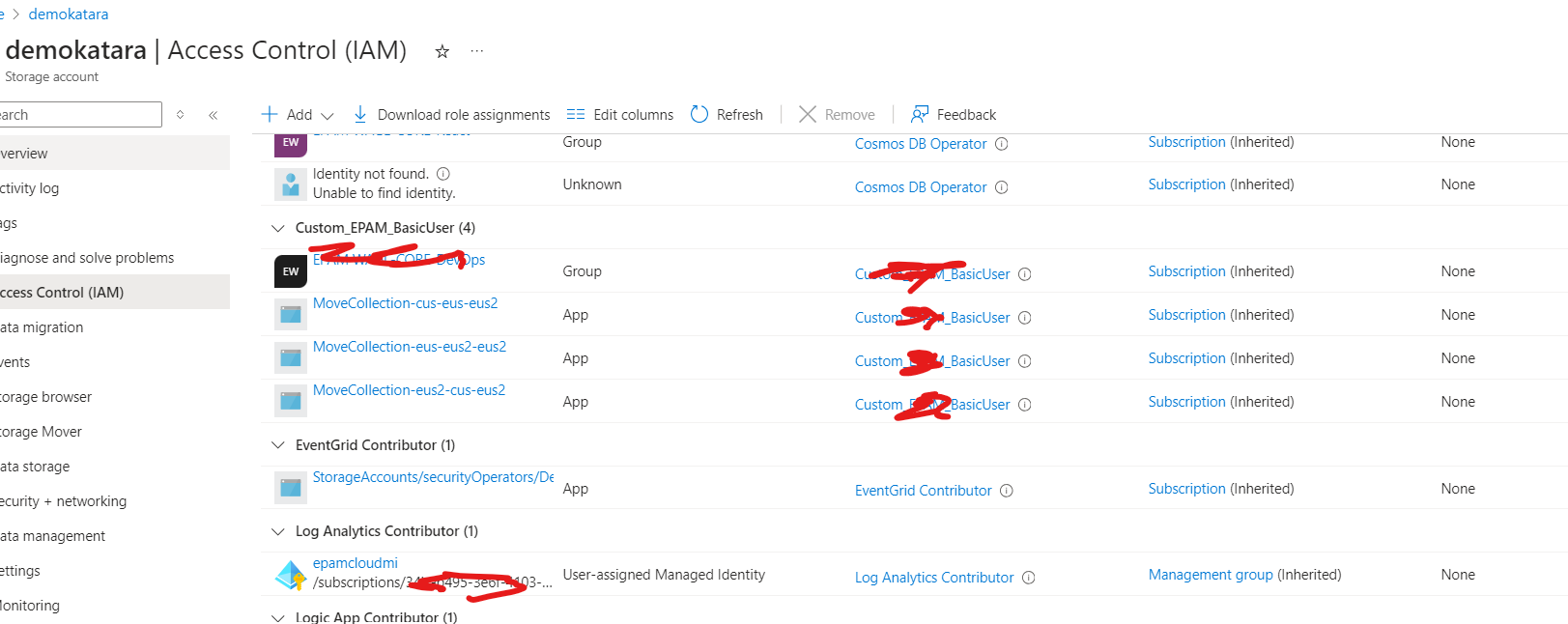Open the more options ellipsis in the header
Screen dimensions: 1568x624
coord(477,51)
